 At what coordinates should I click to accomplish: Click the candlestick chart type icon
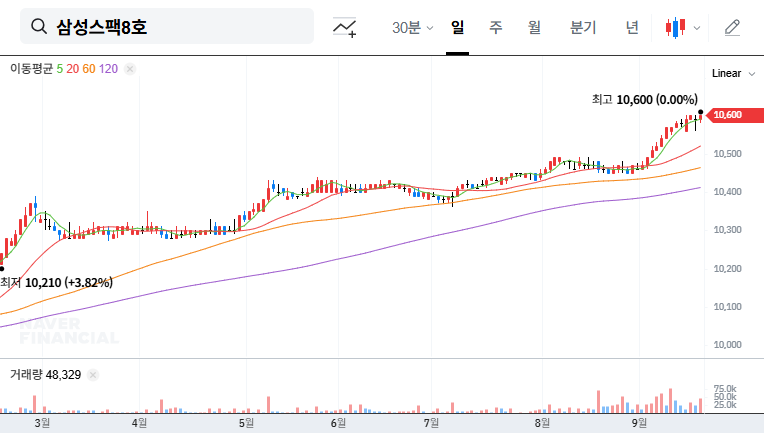coord(676,27)
